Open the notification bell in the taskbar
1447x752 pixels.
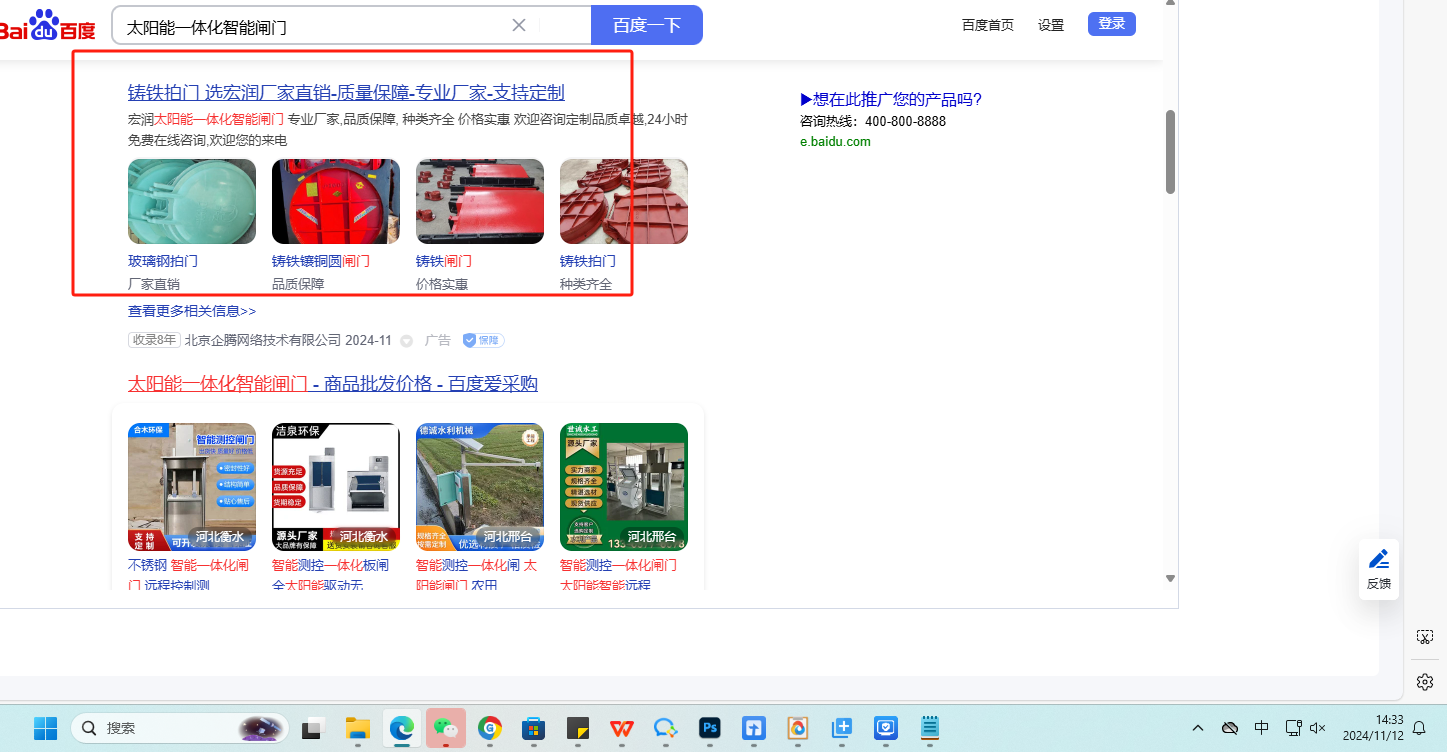click(1418, 728)
